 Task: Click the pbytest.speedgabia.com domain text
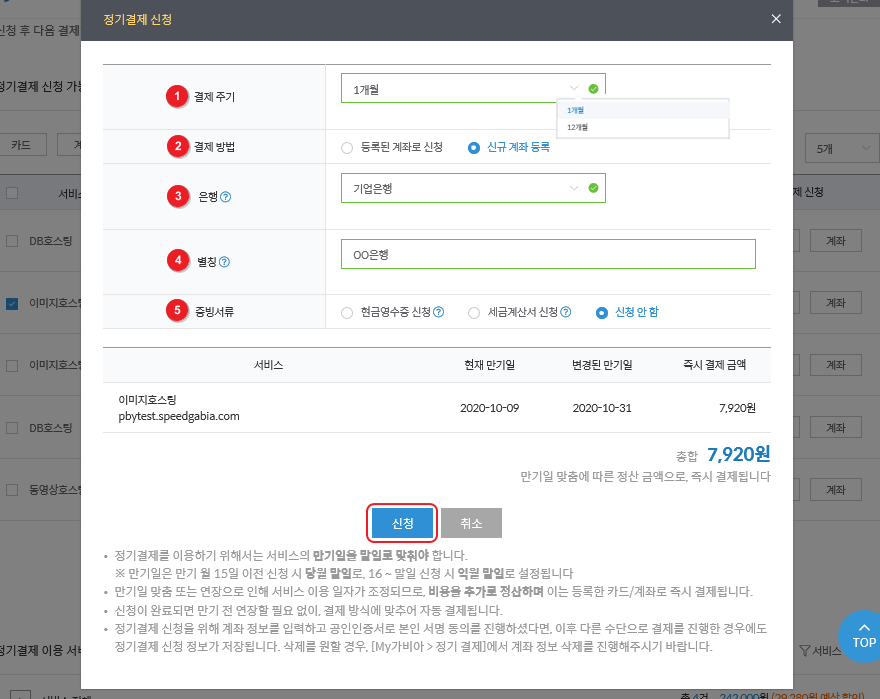[x=178, y=417]
